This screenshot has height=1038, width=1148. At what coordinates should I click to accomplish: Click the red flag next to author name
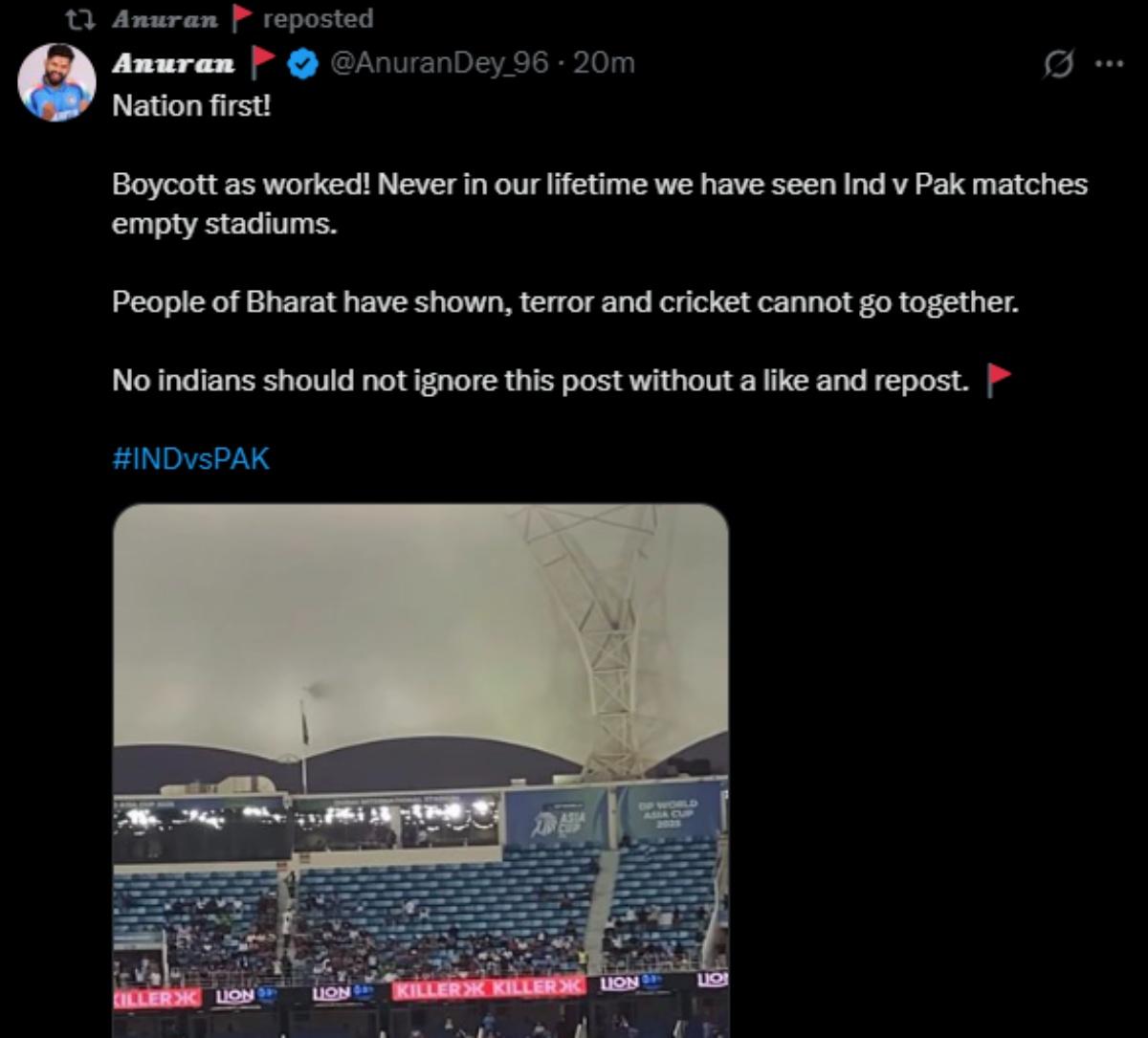coord(261,64)
